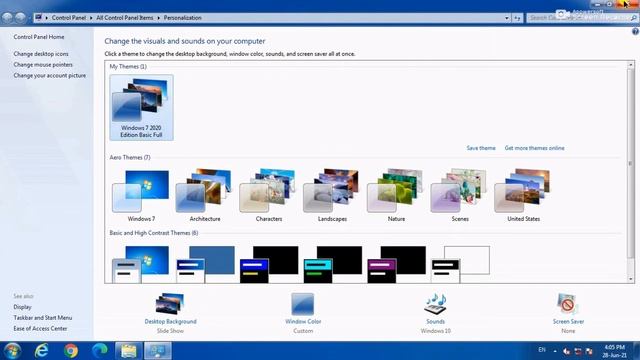Select the High Contrast theme with blue title bar

pos(269,264)
